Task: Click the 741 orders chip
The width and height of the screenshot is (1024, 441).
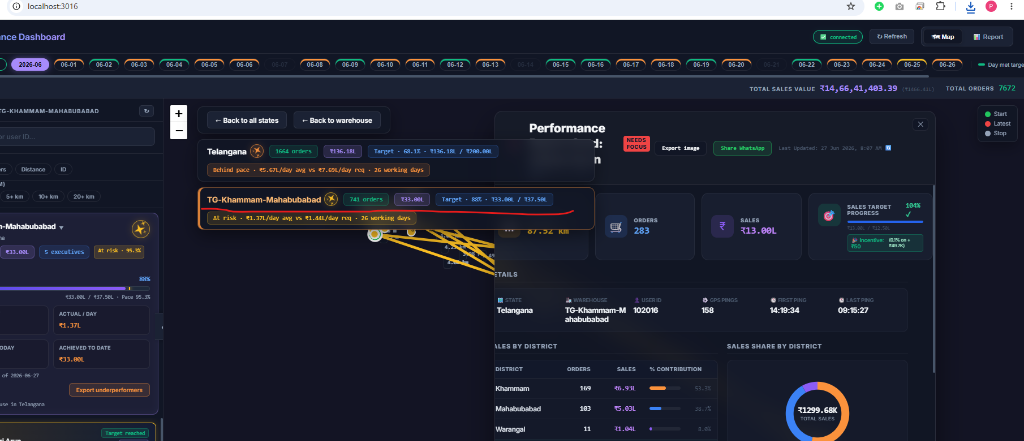Action: pyautogui.click(x=366, y=199)
